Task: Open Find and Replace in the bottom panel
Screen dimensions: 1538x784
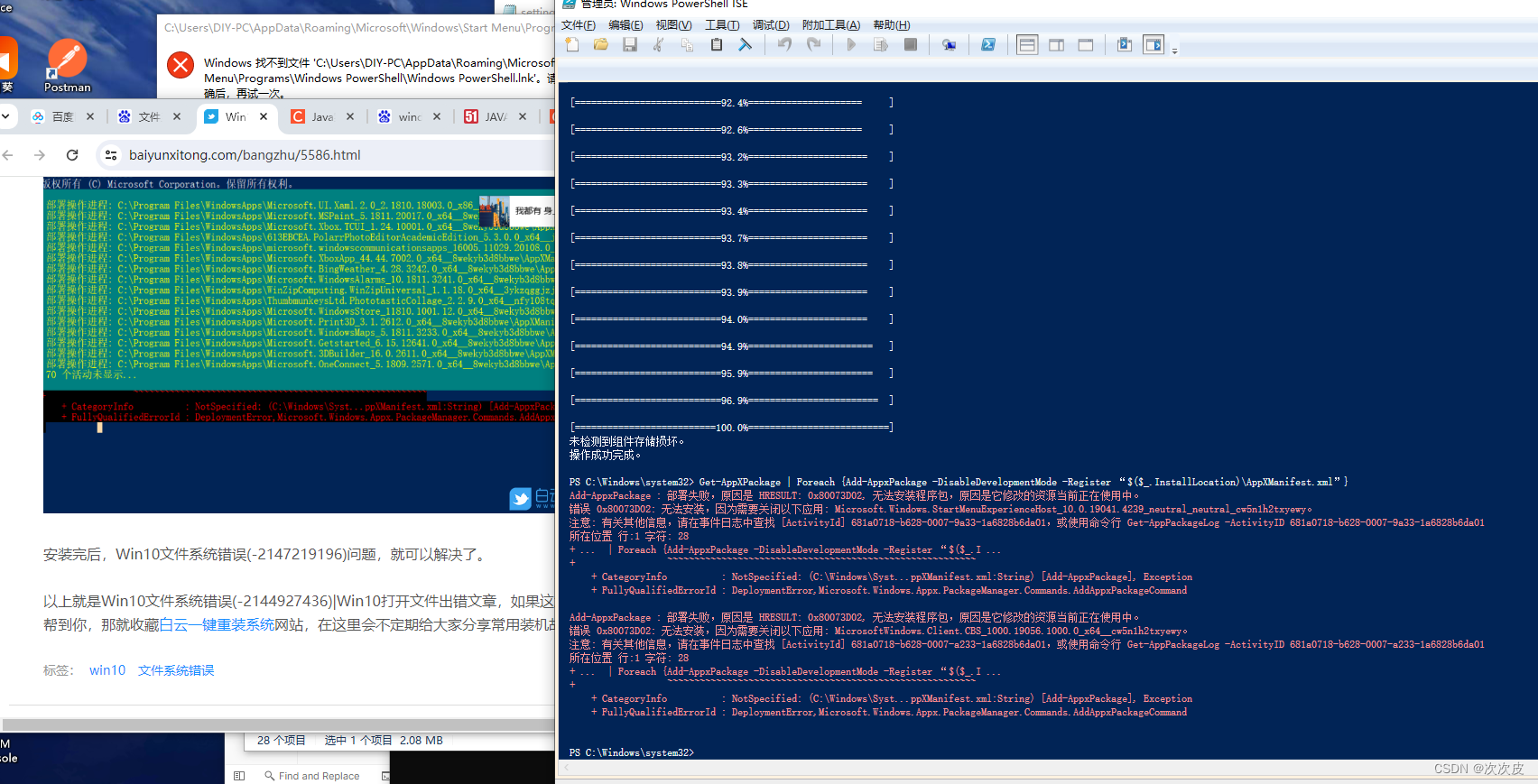Action: click(x=312, y=776)
